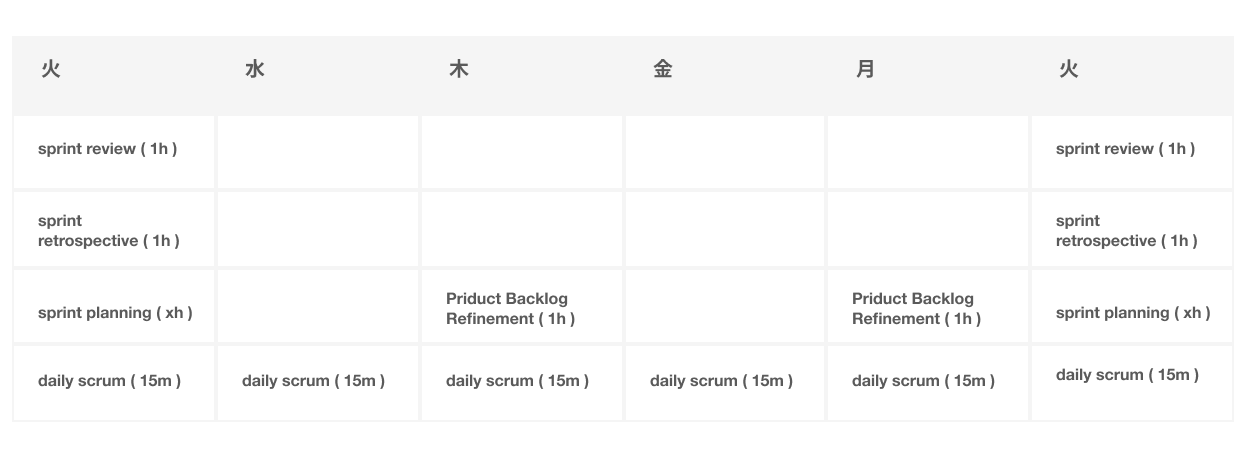Select daily scrum in last 火 column

1127,375
